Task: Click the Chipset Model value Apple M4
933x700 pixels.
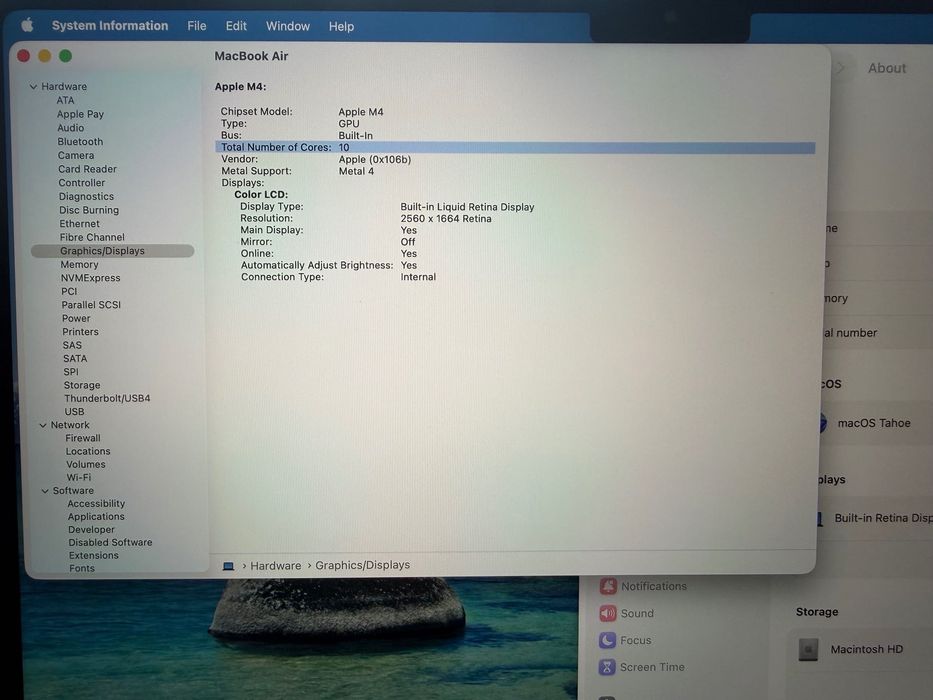Action: click(x=361, y=112)
